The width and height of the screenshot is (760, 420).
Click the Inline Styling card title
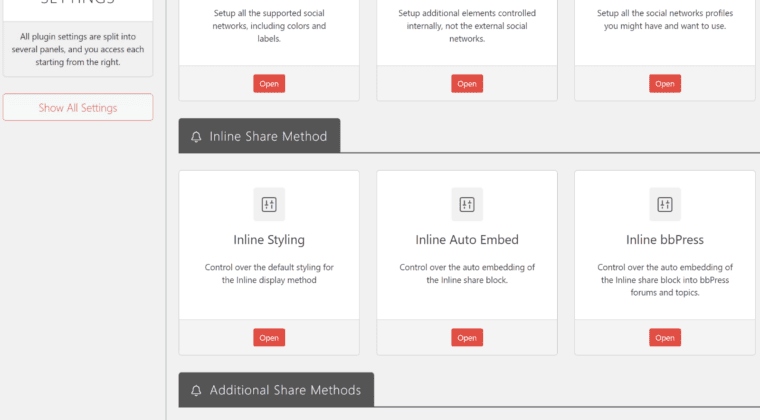(269, 240)
